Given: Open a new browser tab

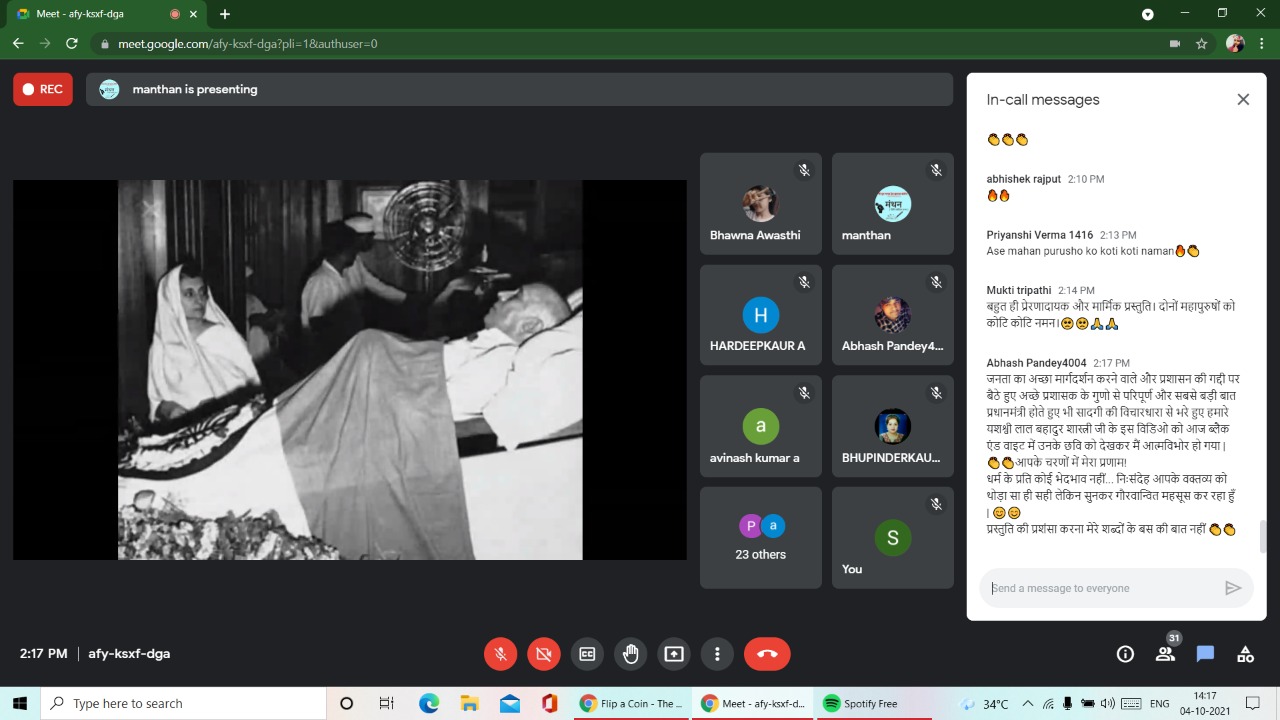Looking at the screenshot, I should pos(225,14).
